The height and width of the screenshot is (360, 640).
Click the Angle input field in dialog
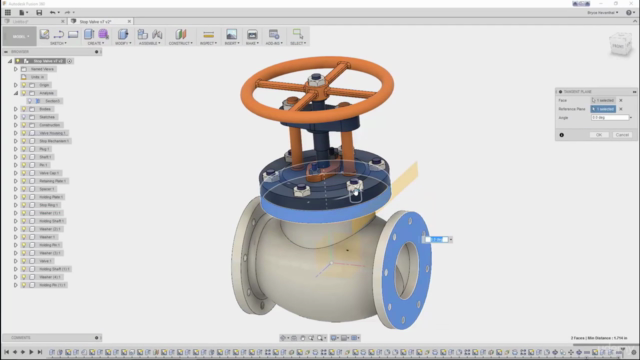tap(610, 118)
